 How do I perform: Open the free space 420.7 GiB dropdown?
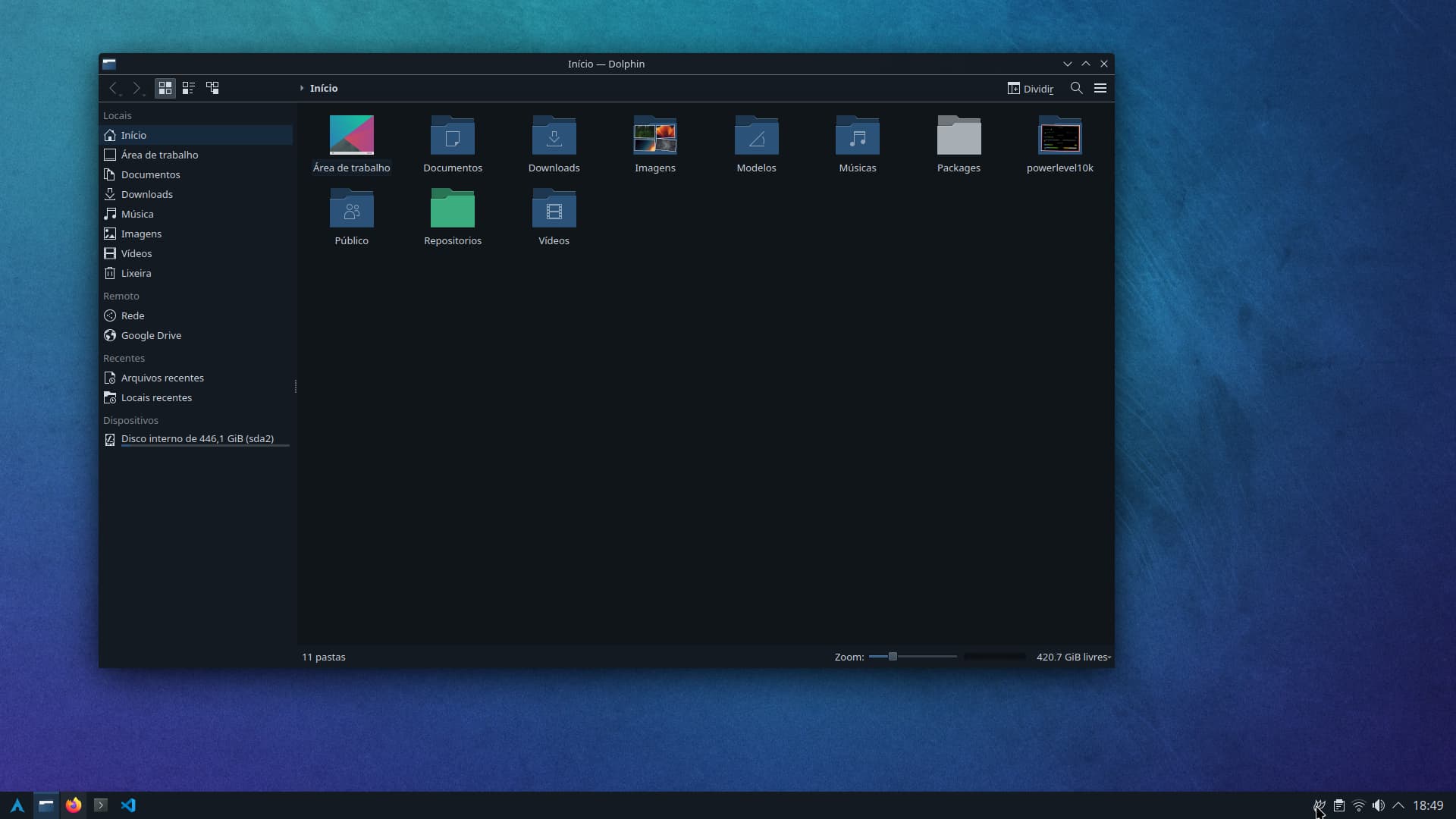(x=1073, y=657)
